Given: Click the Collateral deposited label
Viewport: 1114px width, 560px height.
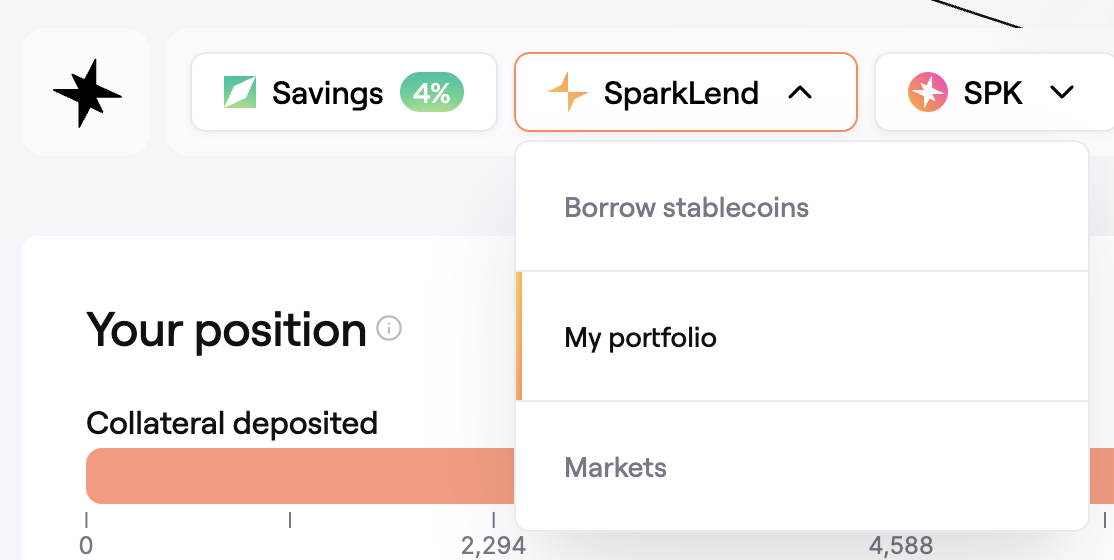Looking at the screenshot, I should click(232, 423).
